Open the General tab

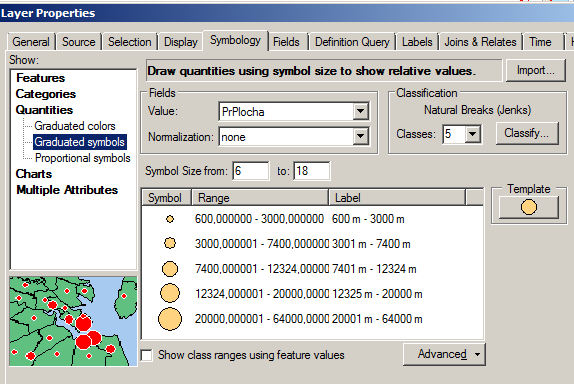[x=31, y=42]
